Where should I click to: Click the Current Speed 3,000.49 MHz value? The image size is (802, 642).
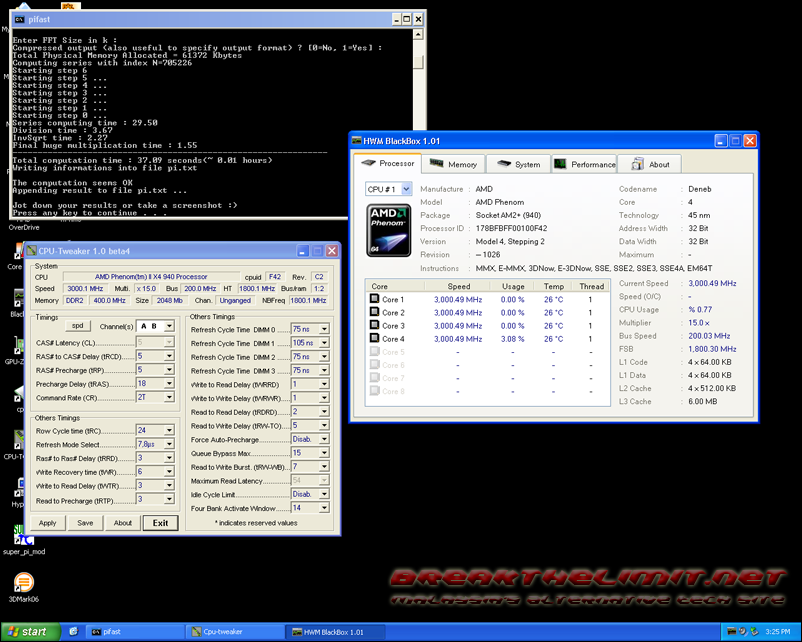pos(712,283)
